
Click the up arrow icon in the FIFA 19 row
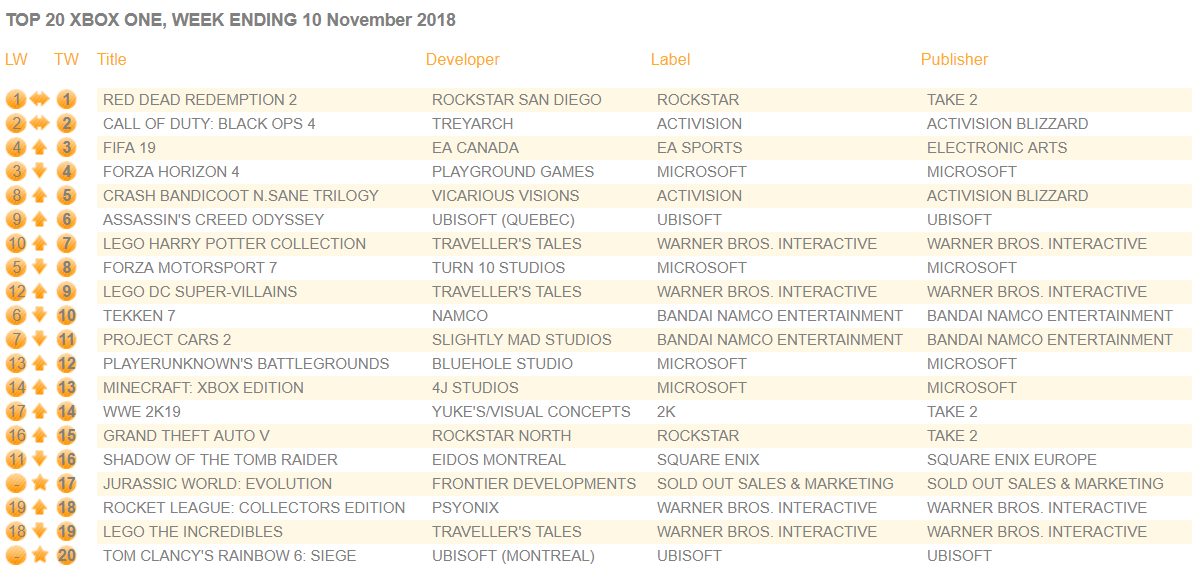point(40,147)
